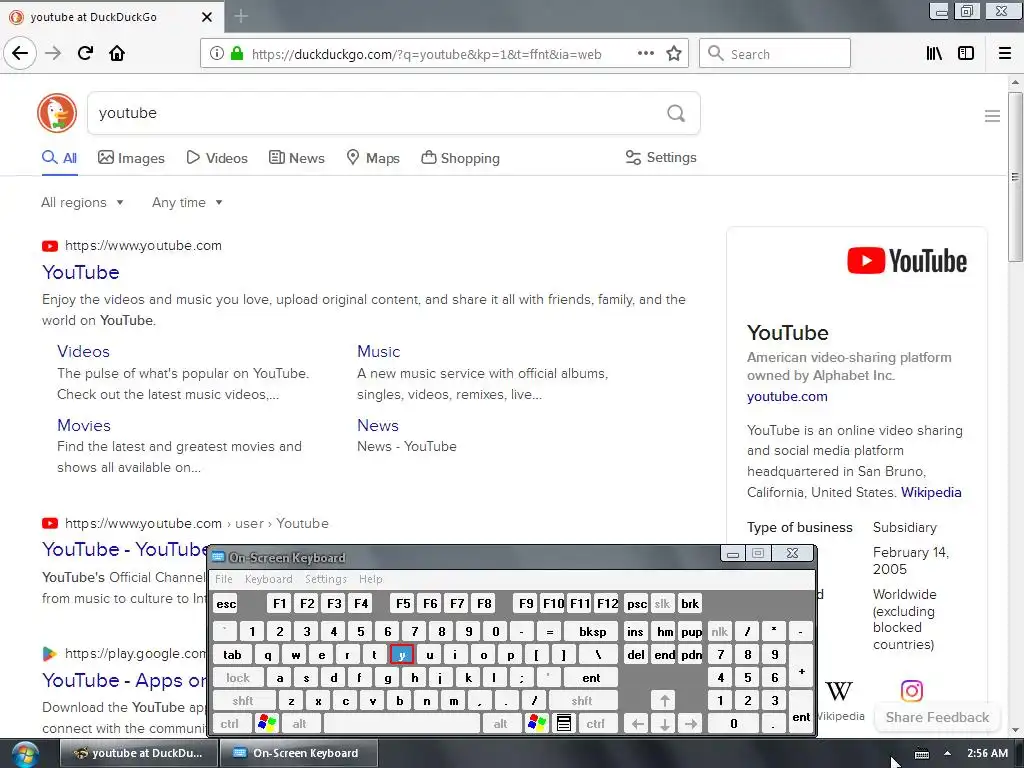This screenshot has height=768, width=1024.
Task: Open the Music sitelink under YouTube
Action: pyautogui.click(x=378, y=351)
